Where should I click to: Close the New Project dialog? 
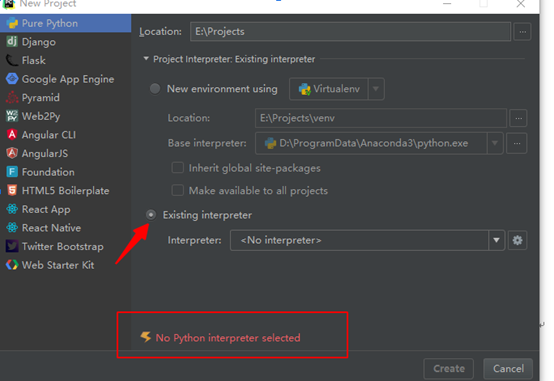520,4
